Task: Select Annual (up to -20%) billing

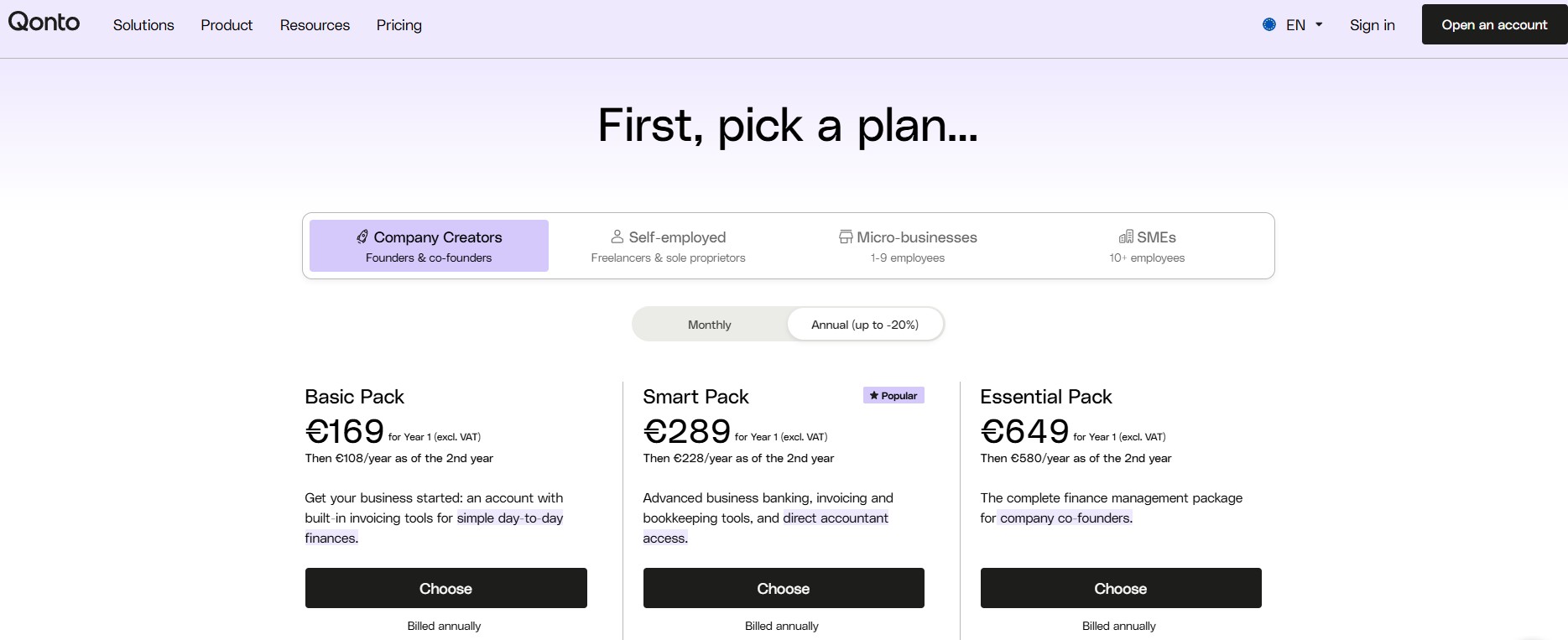Action: pyautogui.click(x=865, y=325)
